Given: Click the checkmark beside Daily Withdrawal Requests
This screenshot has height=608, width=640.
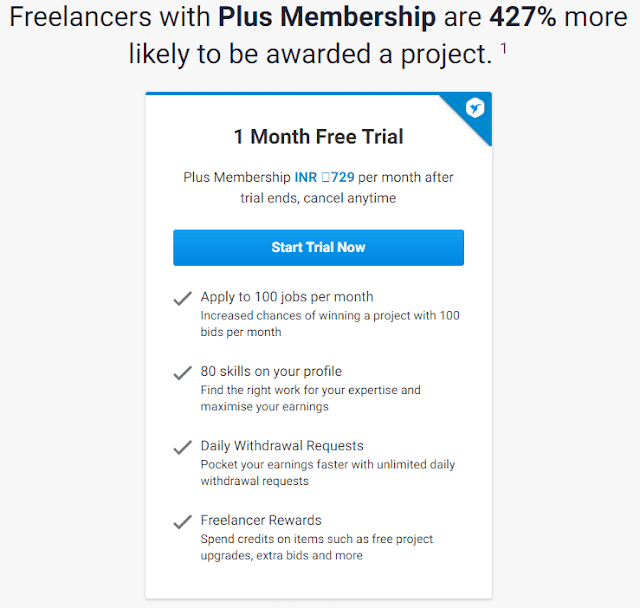Looking at the screenshot, I should [x=182, y=447].
